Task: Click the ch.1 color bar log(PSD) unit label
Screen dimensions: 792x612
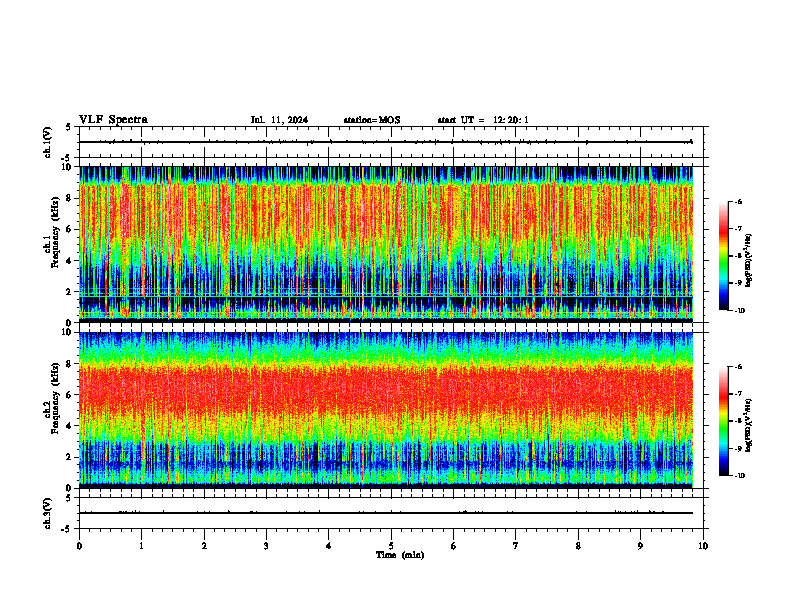Action: coord(749,261)
